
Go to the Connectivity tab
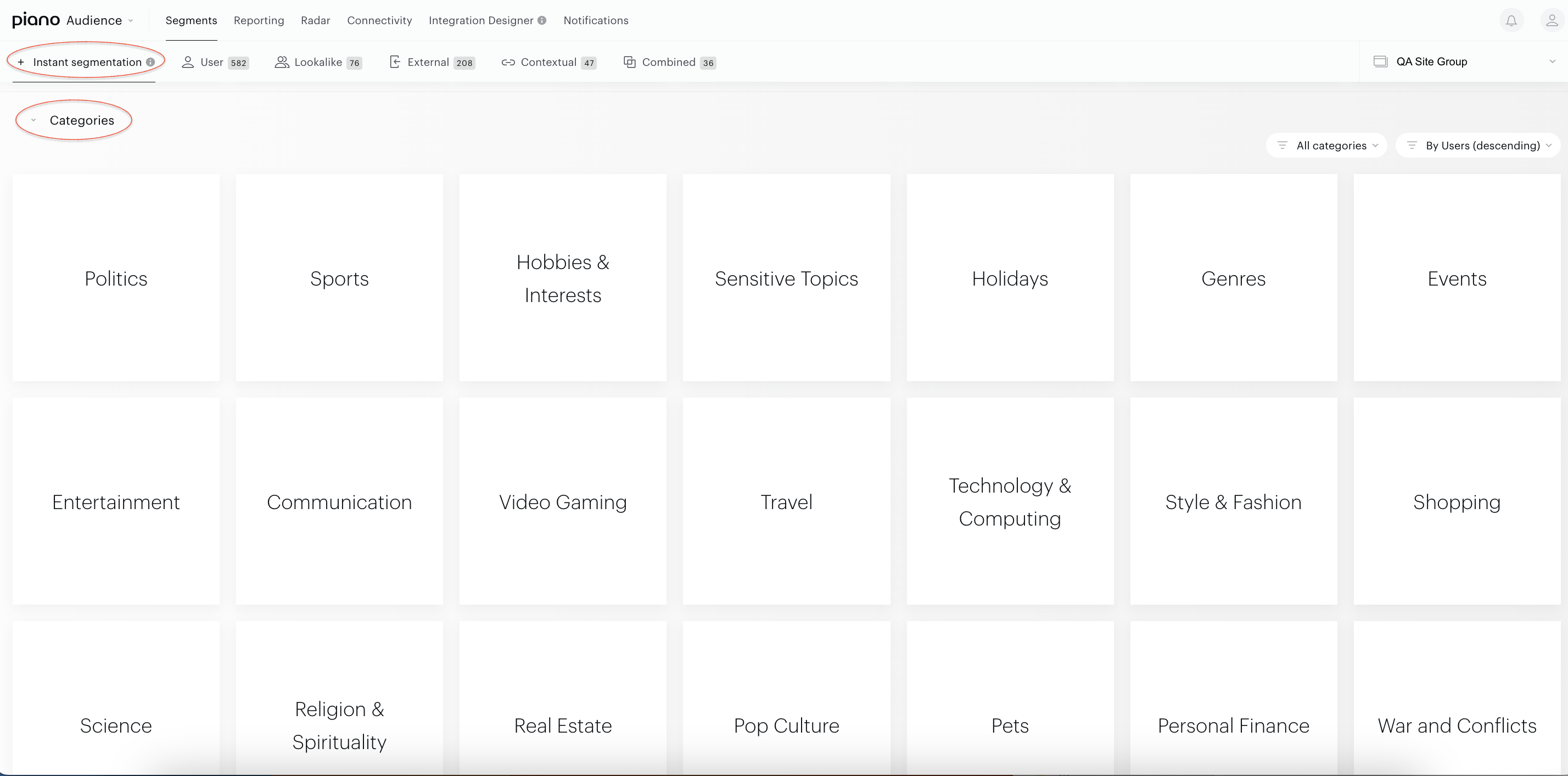tap(379, 20)
